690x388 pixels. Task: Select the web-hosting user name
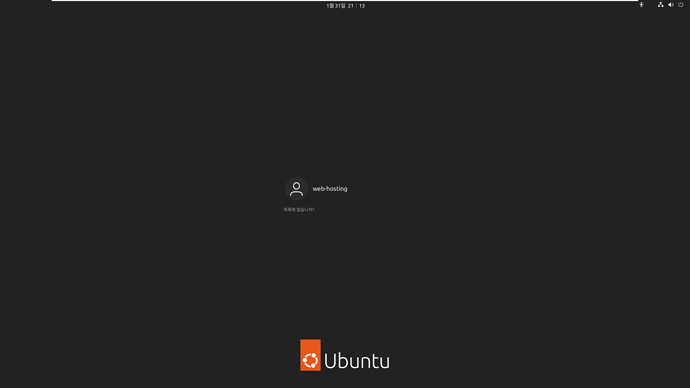tap(330, 189)
